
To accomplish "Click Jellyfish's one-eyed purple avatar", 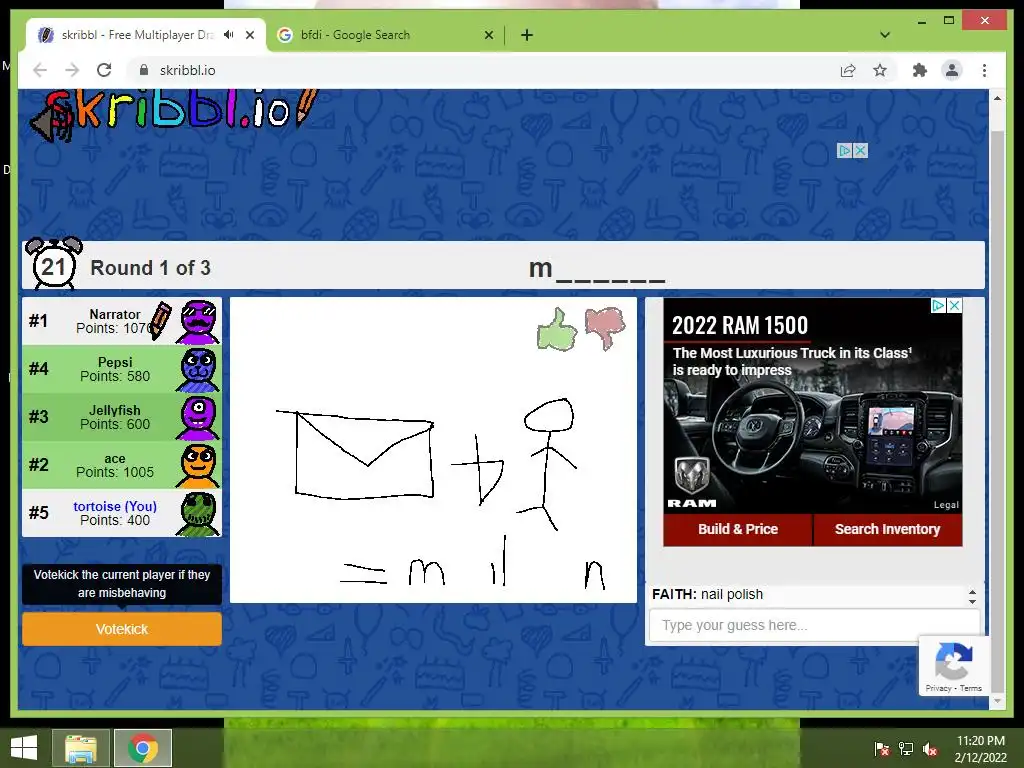I will coord(199,417).
